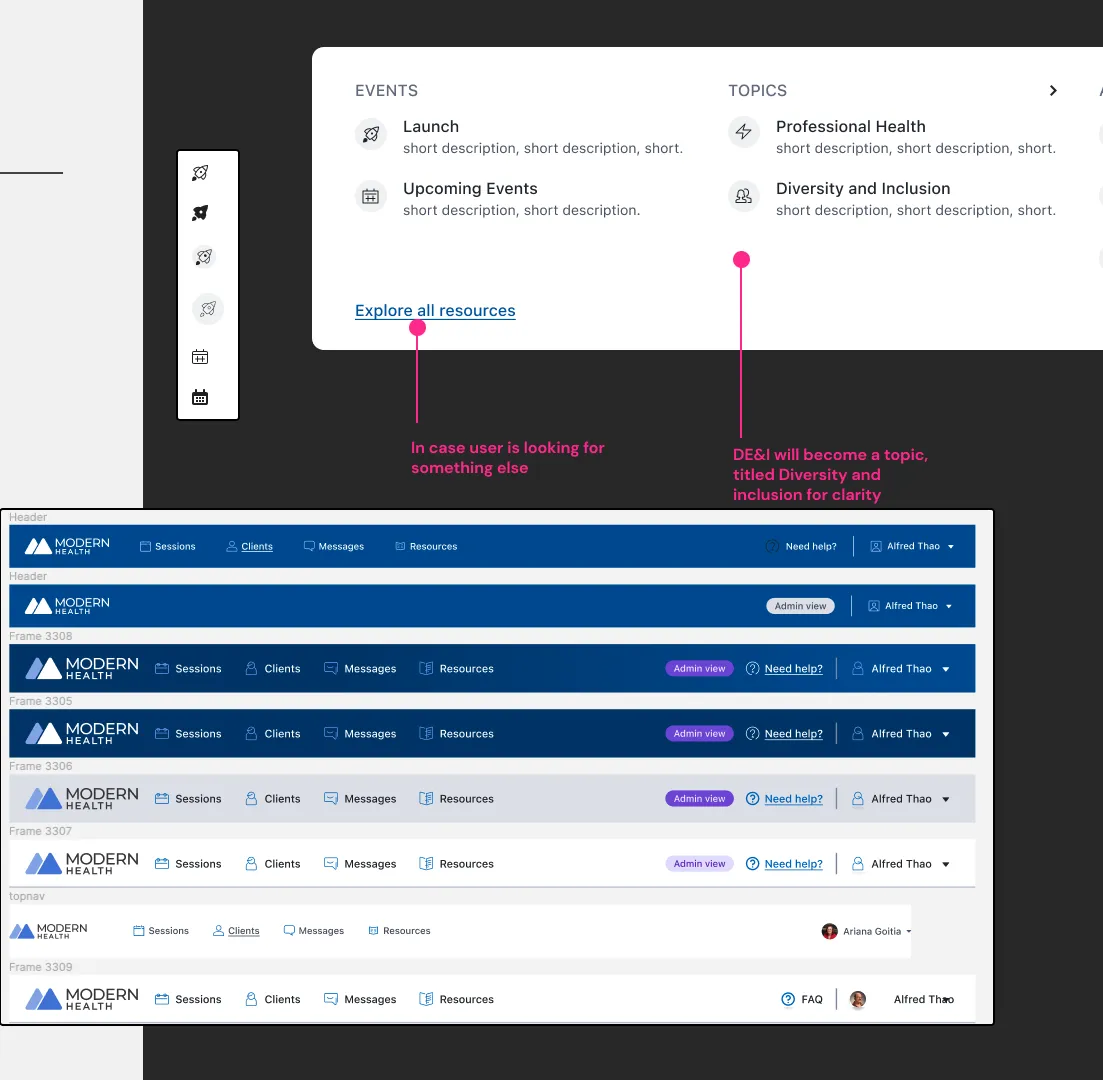Viewport: 1103px width, 1080px height.
Task: Click Resources in the top Header nav bar
Action: [426, 546]
